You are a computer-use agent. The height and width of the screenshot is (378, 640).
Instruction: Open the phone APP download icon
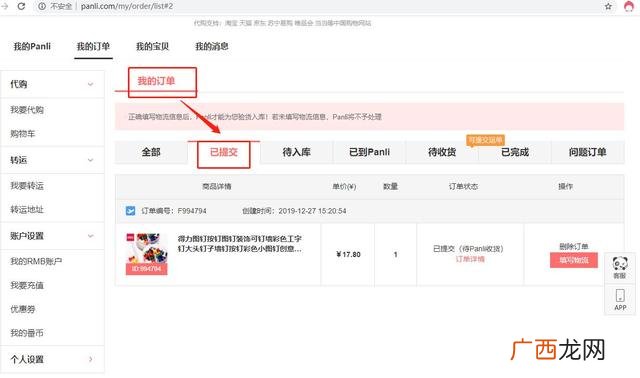click(620, 300)
